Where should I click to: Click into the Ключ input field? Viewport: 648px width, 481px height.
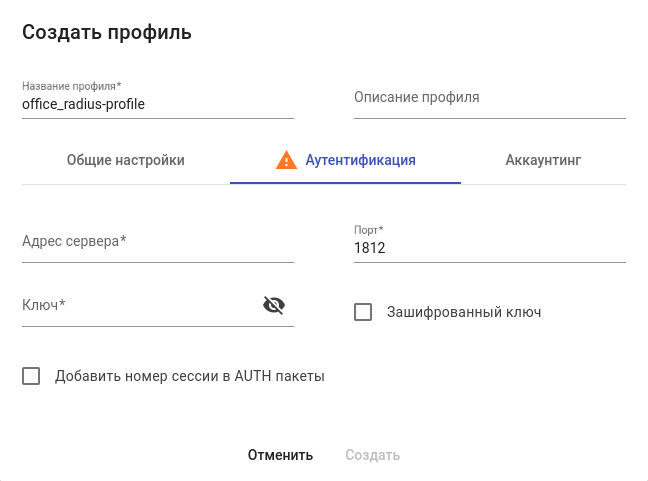click(x=135, y=305)
